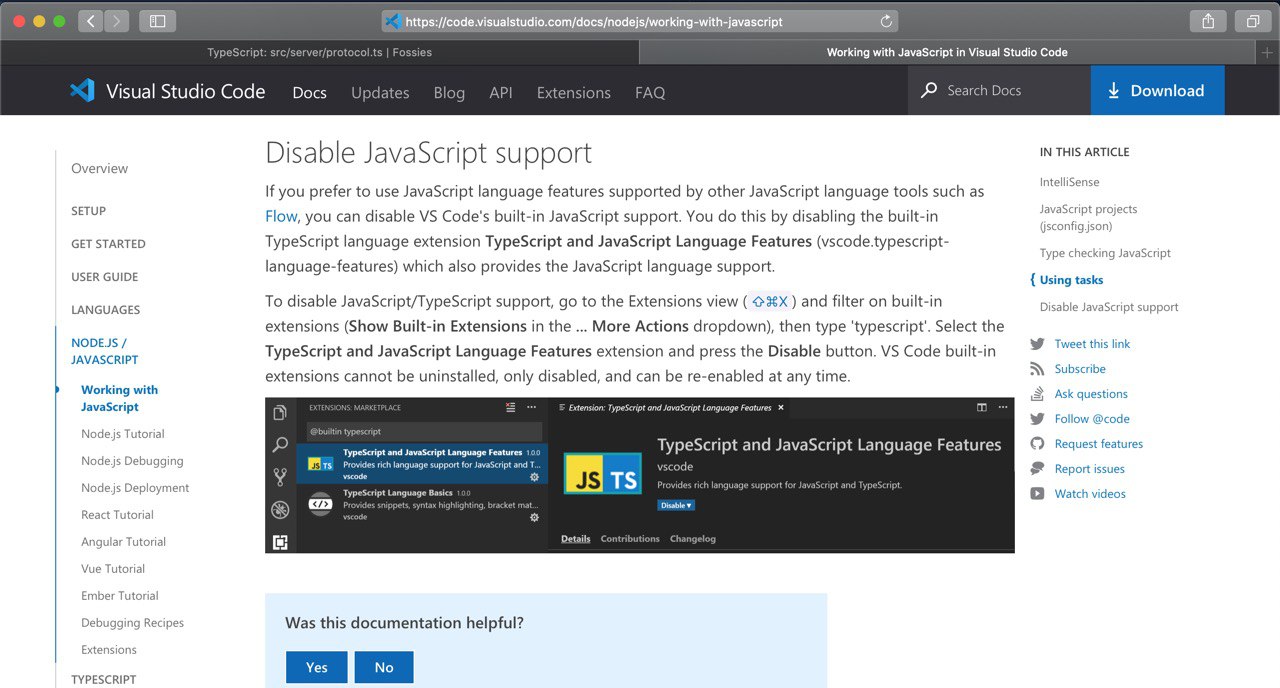The height and width of the screenshot is (688, 1280).
Task: Open the Blog navigation item
Action: 449,92
